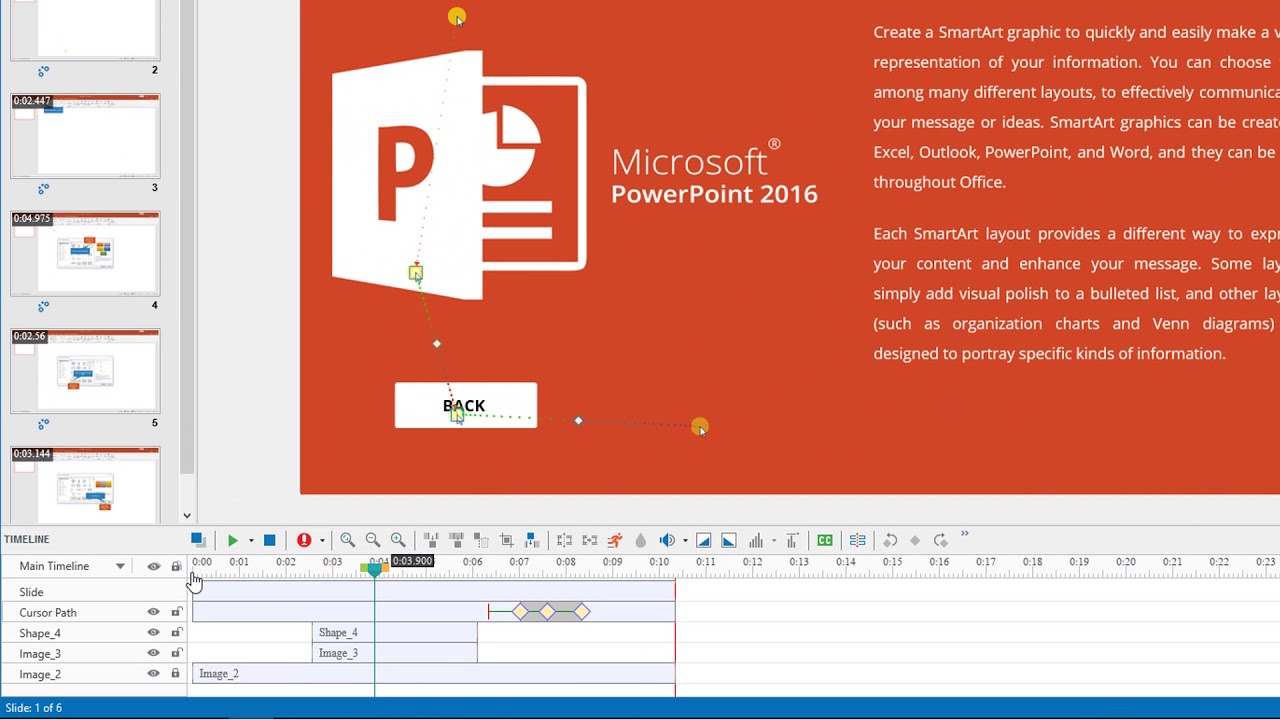The image size is (1280, 720).
Task: Click the zoom fit magnifier icon
Action: tap(347, 540)
